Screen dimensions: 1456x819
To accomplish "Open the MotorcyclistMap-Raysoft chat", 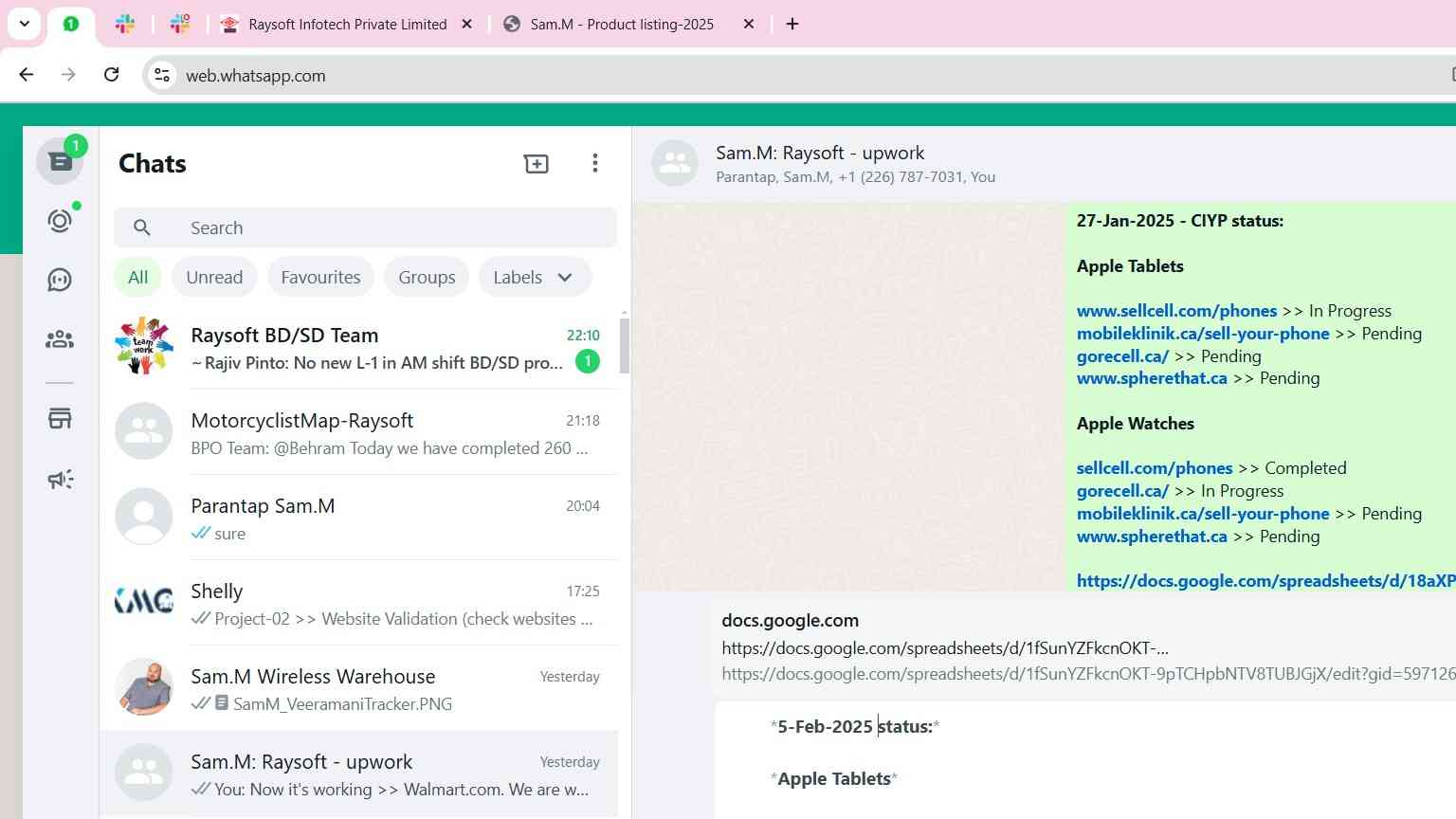I will (358, 432).
